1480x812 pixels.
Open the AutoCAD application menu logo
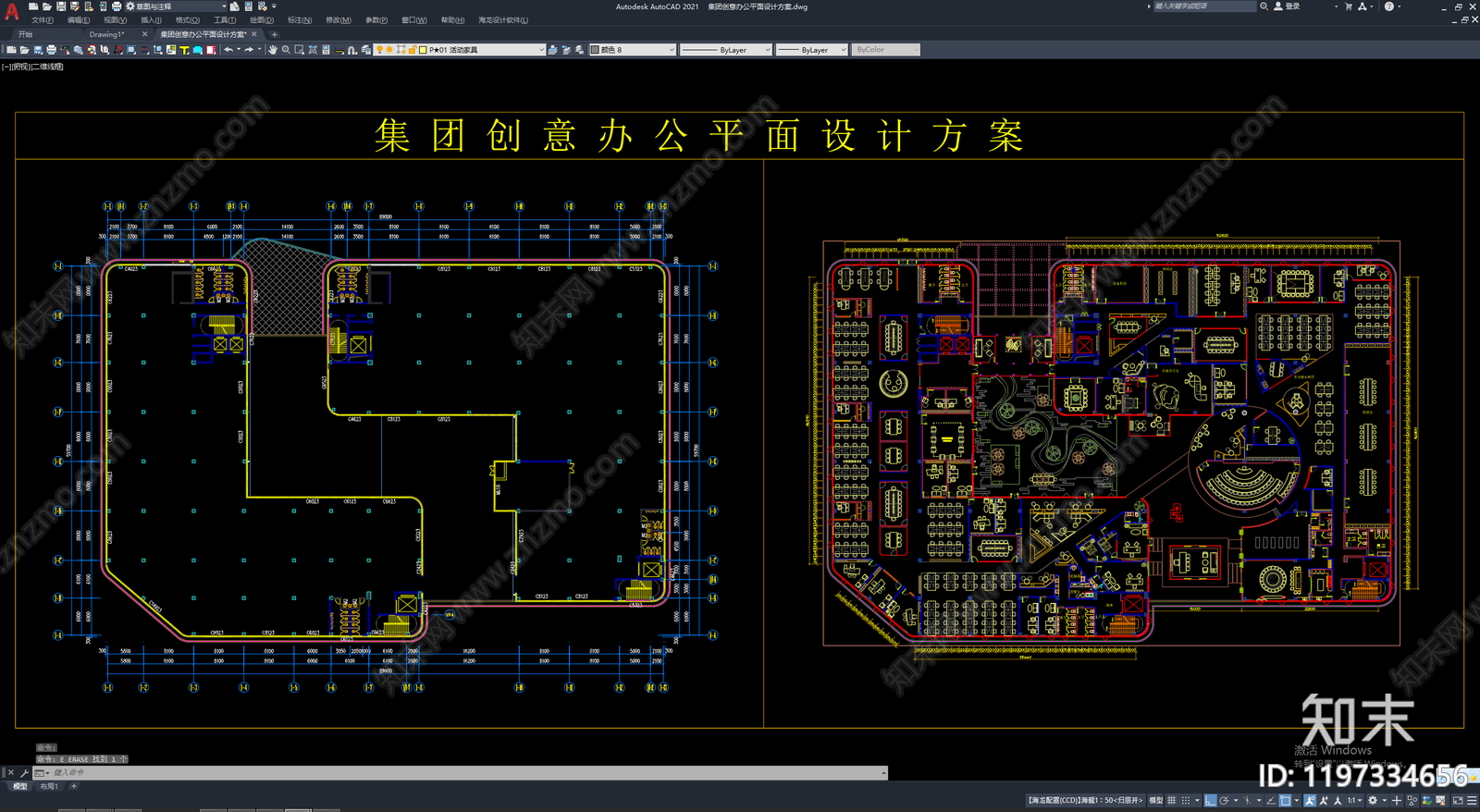[12, 12]
